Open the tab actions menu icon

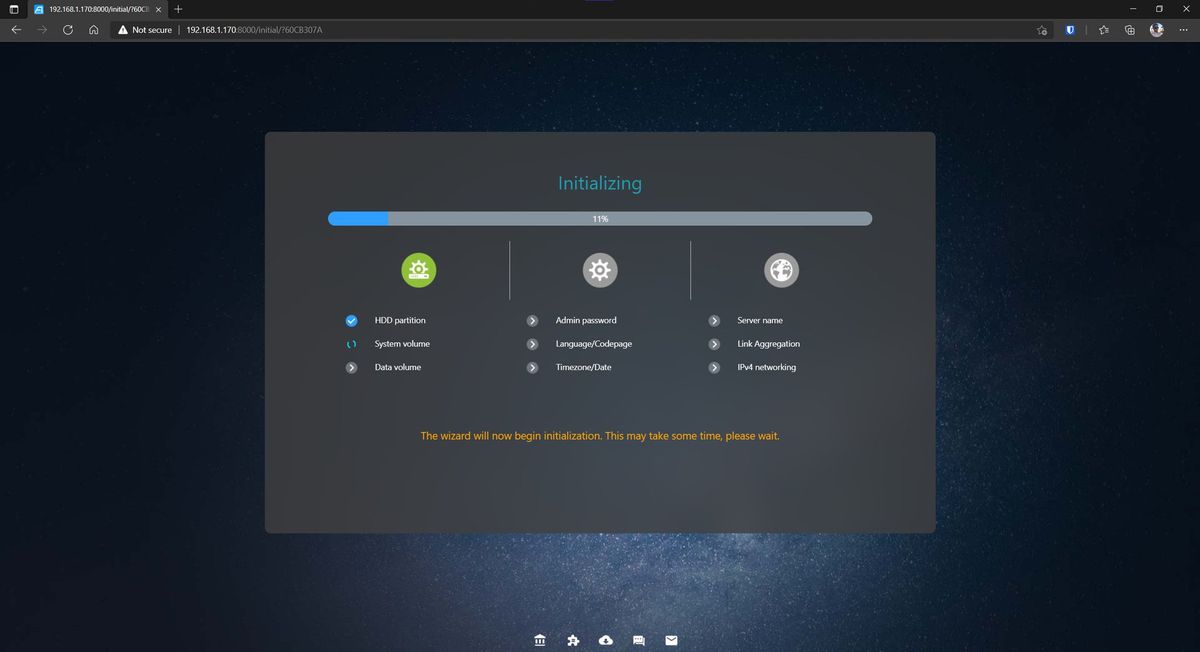tap(13, 9)
